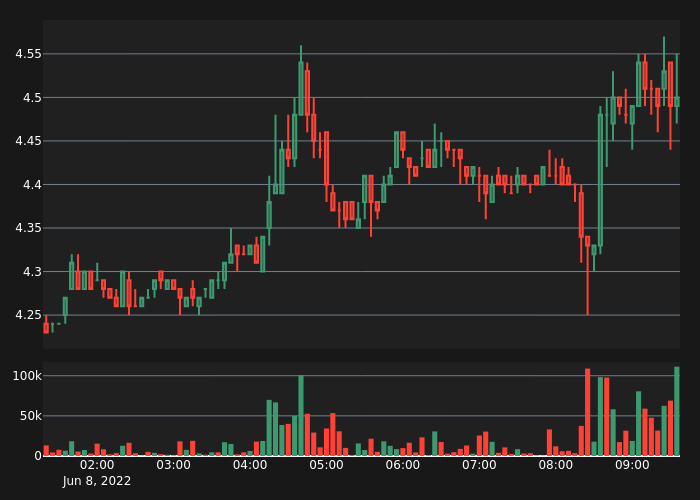
Task: Click the 05:00 time axis label
Action: tap(326, 465)
